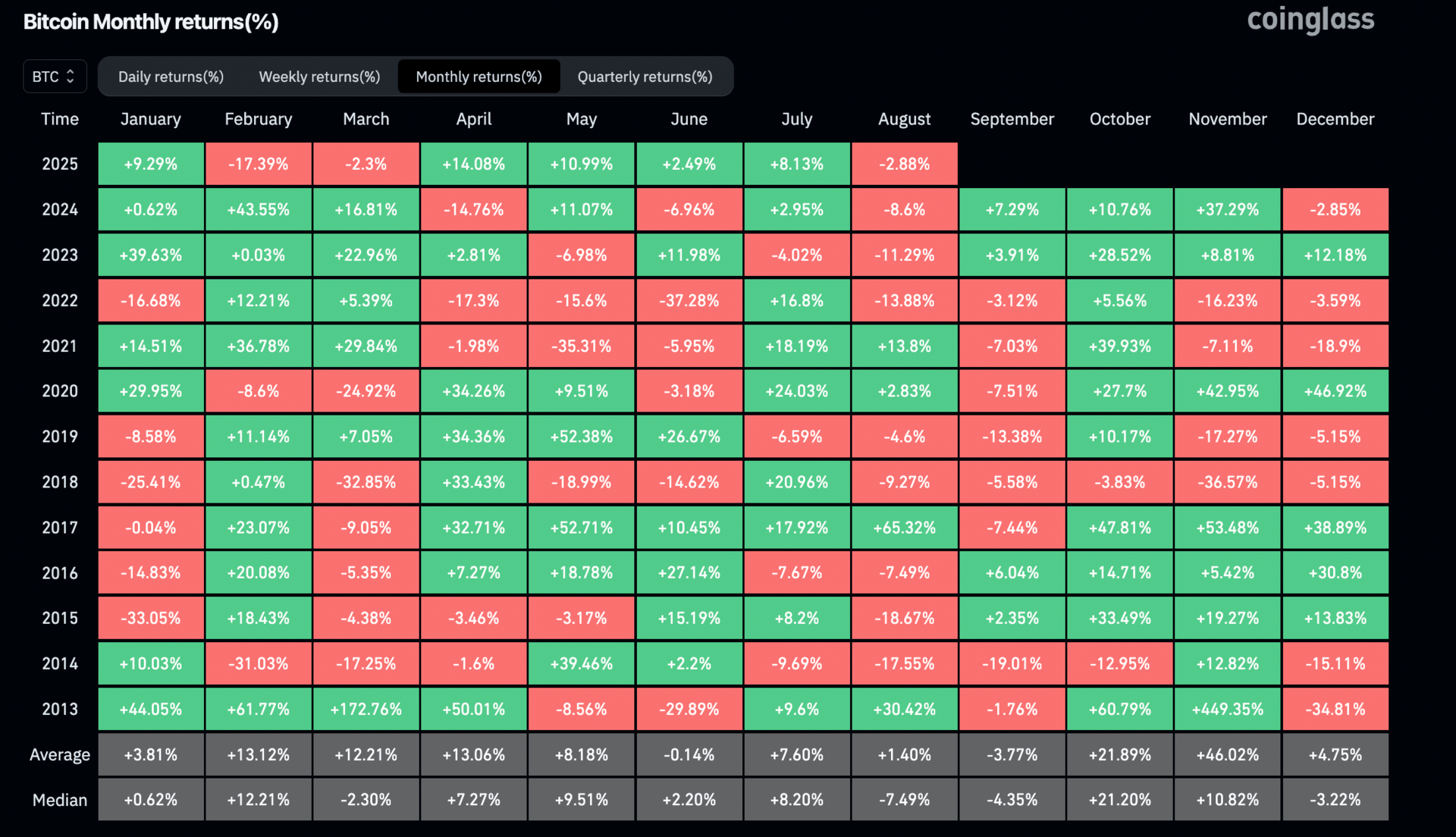The image size is (1456, 837).
Task: Click the Average row October +21.89% cell
Action: (1119, 754)
